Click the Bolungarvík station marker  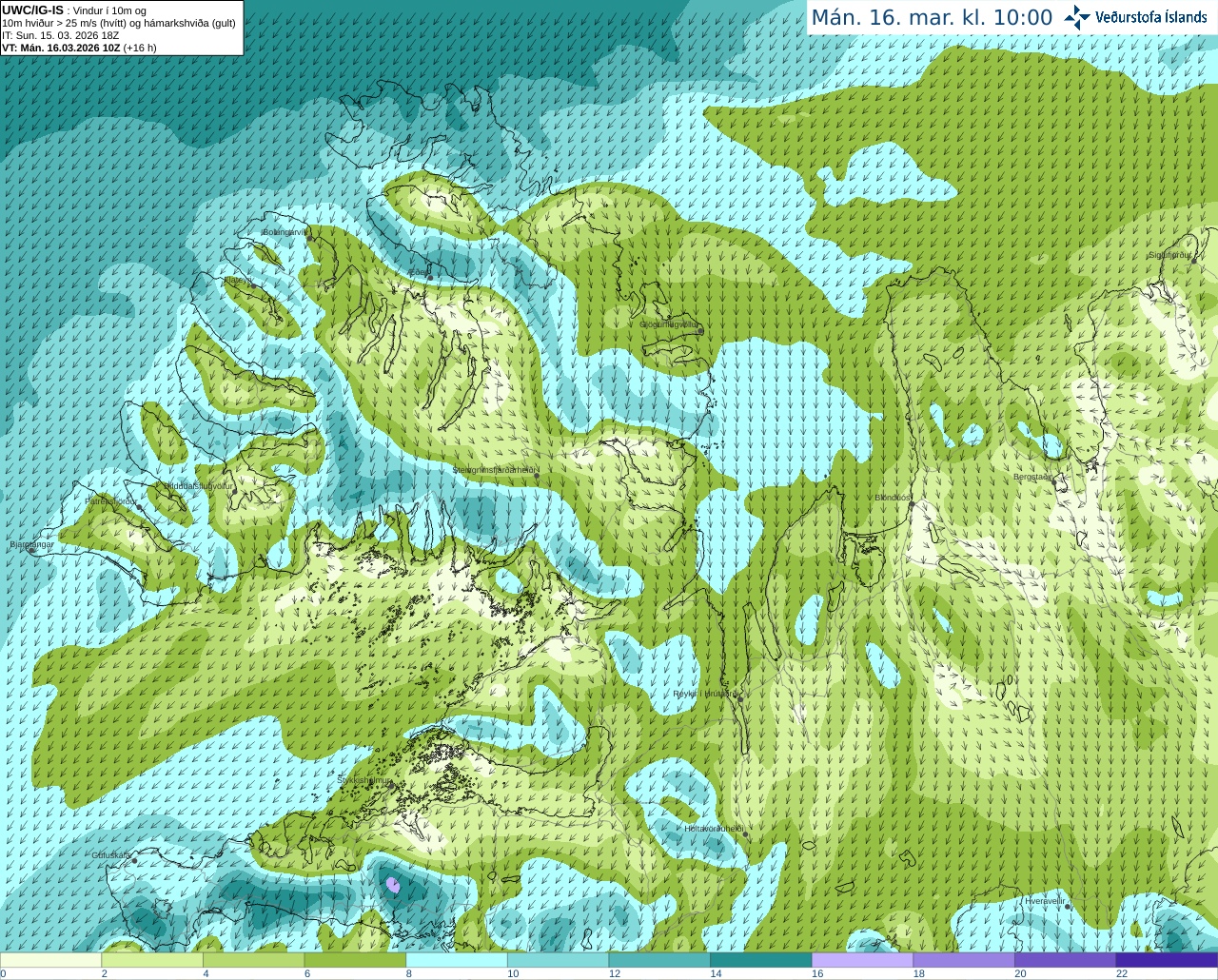point(310,238)
